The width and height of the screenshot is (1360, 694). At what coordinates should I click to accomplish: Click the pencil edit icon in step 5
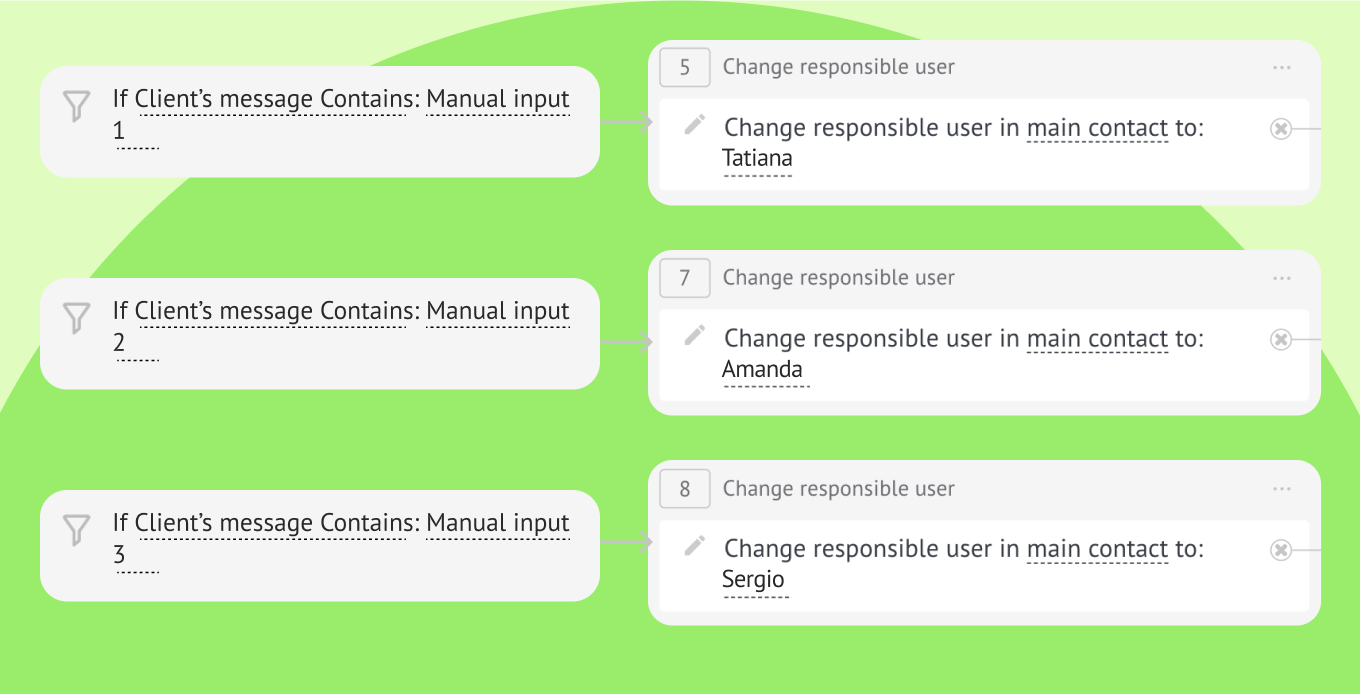click(x=695, y=125)
